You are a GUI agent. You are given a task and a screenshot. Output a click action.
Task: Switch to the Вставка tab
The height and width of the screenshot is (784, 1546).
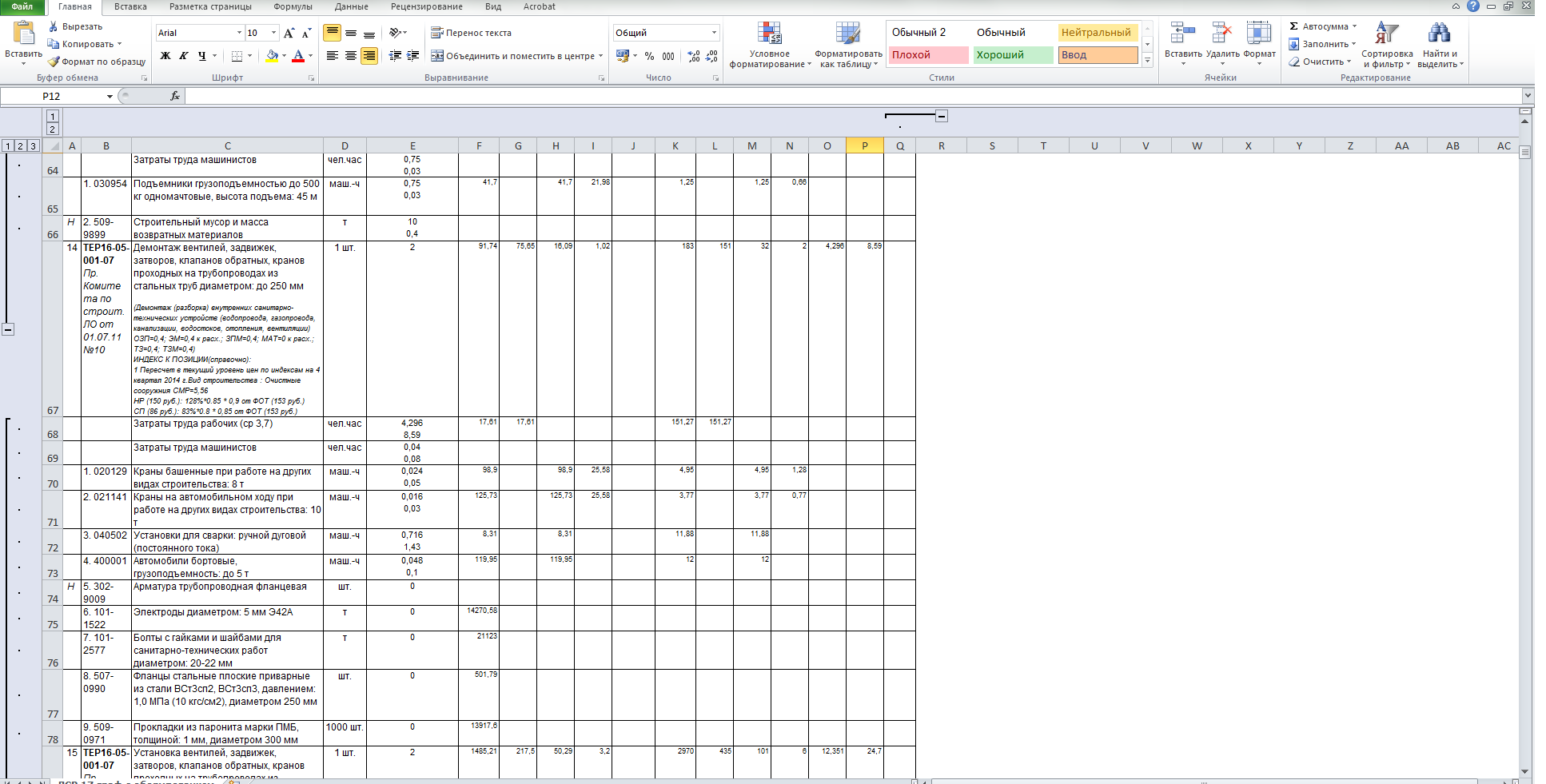(130, 6)
